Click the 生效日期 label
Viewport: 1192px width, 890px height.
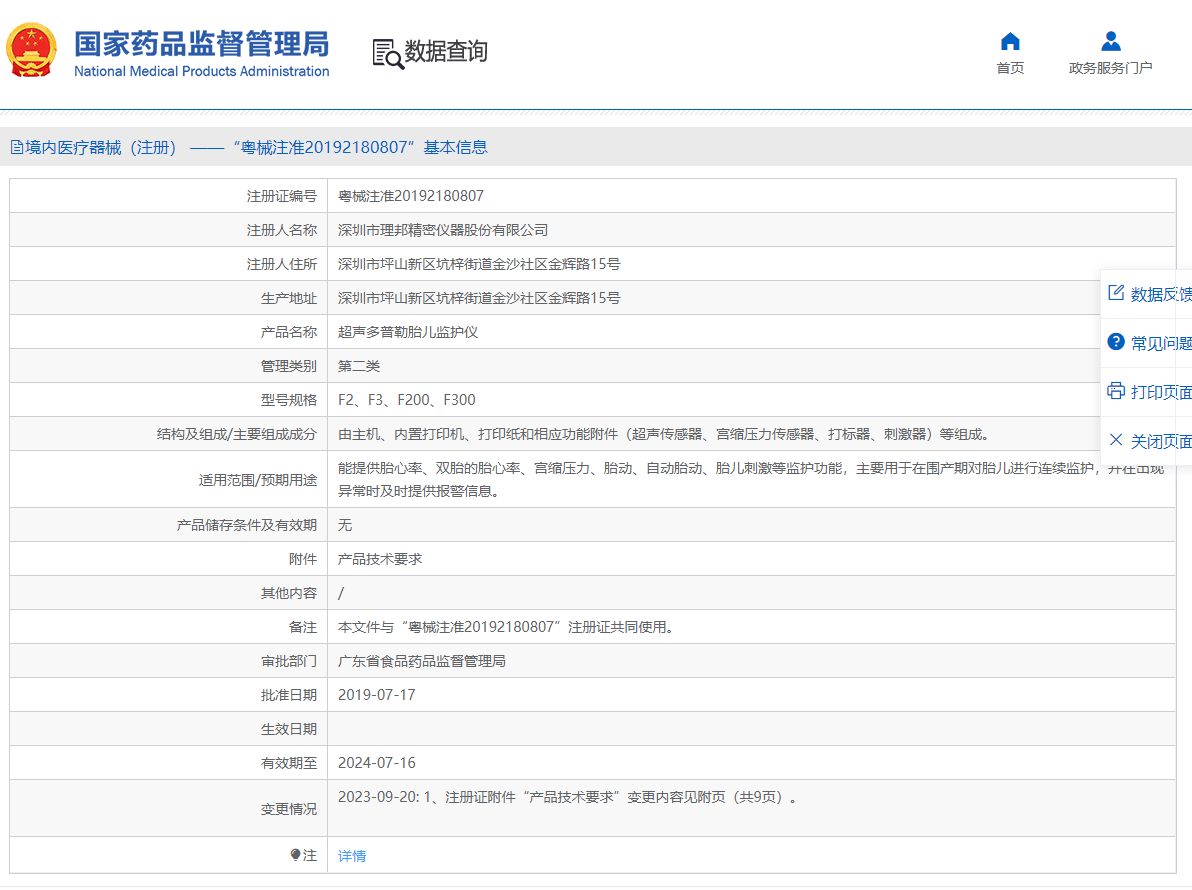[289, 729]
